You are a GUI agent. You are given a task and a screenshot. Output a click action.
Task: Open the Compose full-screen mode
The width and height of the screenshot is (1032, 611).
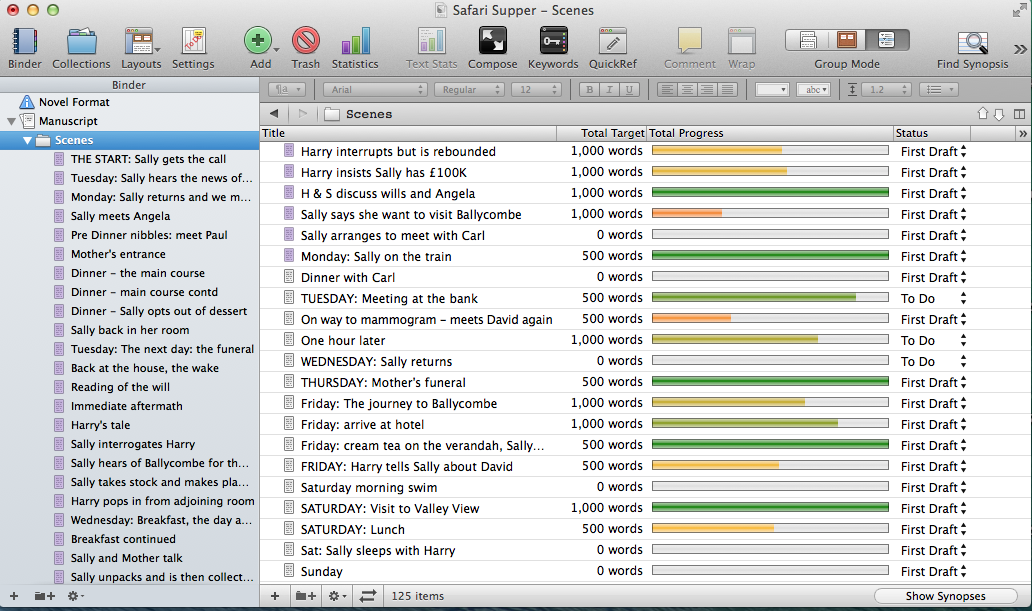coord(492,42)
